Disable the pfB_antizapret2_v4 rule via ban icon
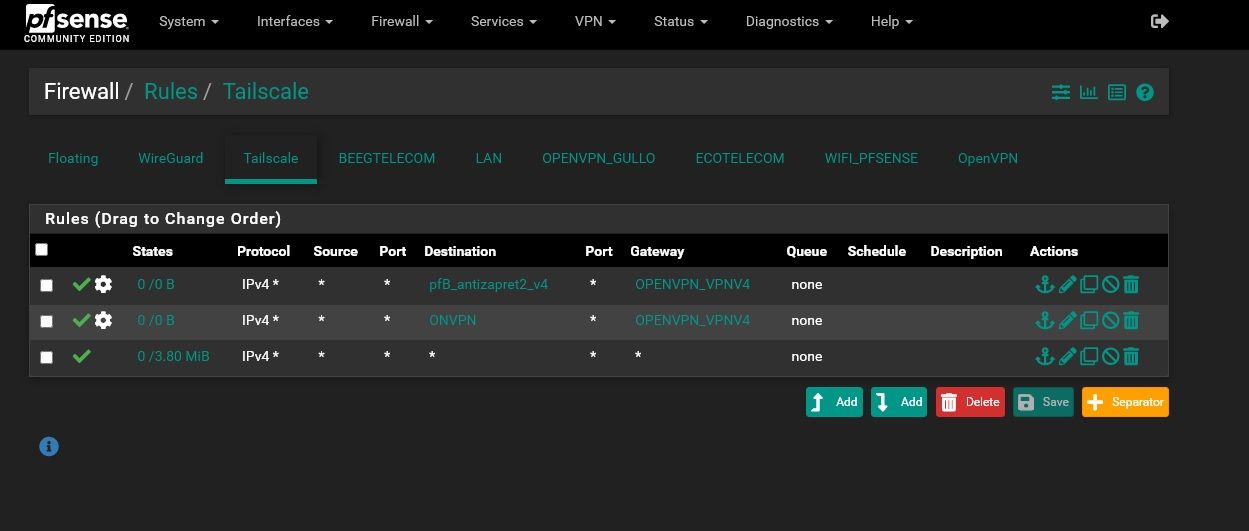This screenshot has width=1249, height=531. pyautogui.click(x=1110, y=285)
